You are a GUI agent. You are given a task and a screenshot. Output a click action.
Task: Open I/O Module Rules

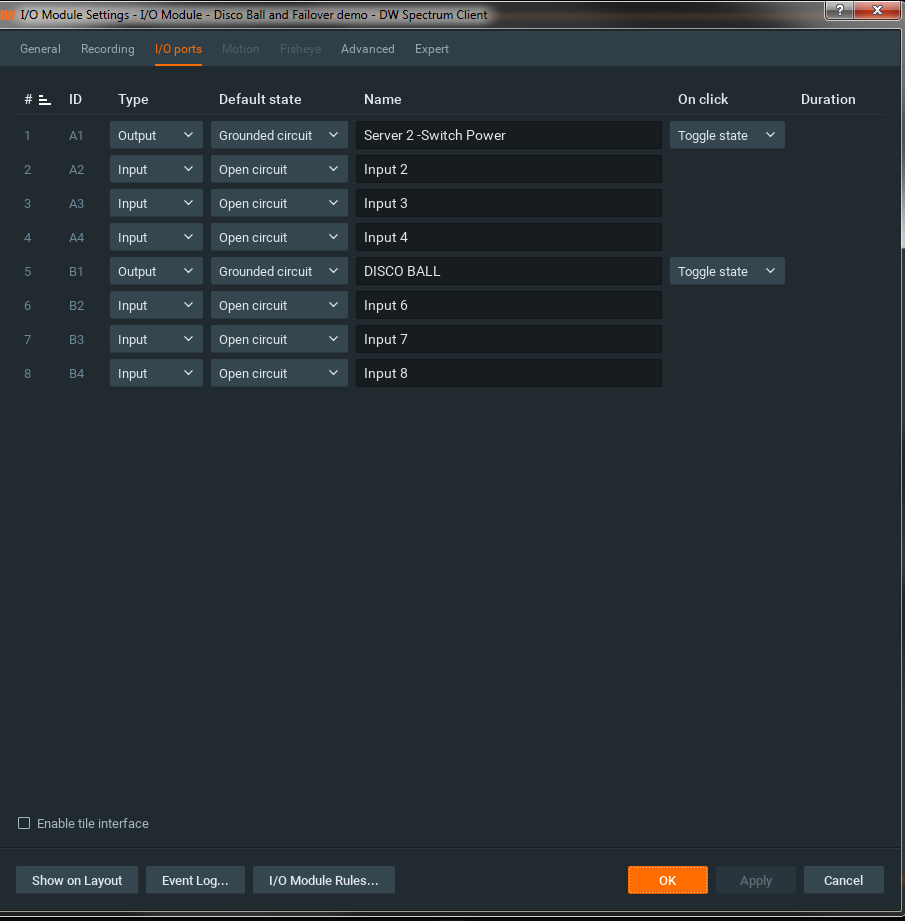point(323,880)
